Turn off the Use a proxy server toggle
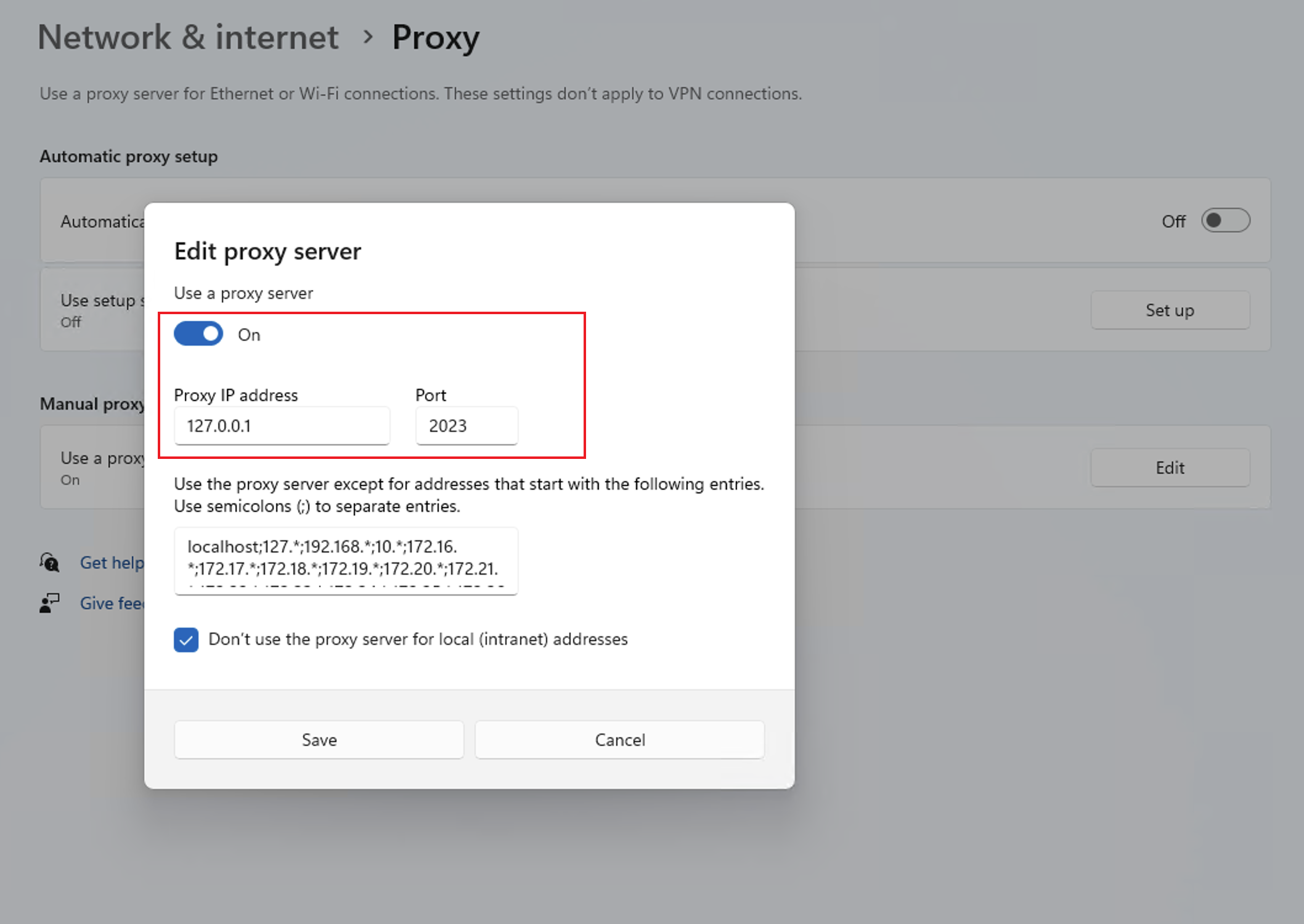This screenshot has width=1304, height=924. coord(198,334)
